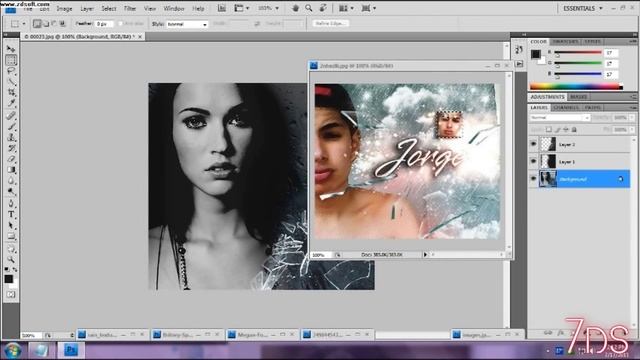Click the Rotate View tool in application bar

click(323, 8)
